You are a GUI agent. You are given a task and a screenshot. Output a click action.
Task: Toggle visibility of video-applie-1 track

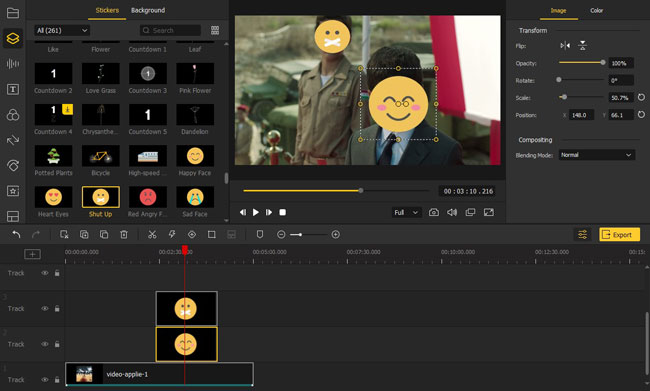click(45, 380)
